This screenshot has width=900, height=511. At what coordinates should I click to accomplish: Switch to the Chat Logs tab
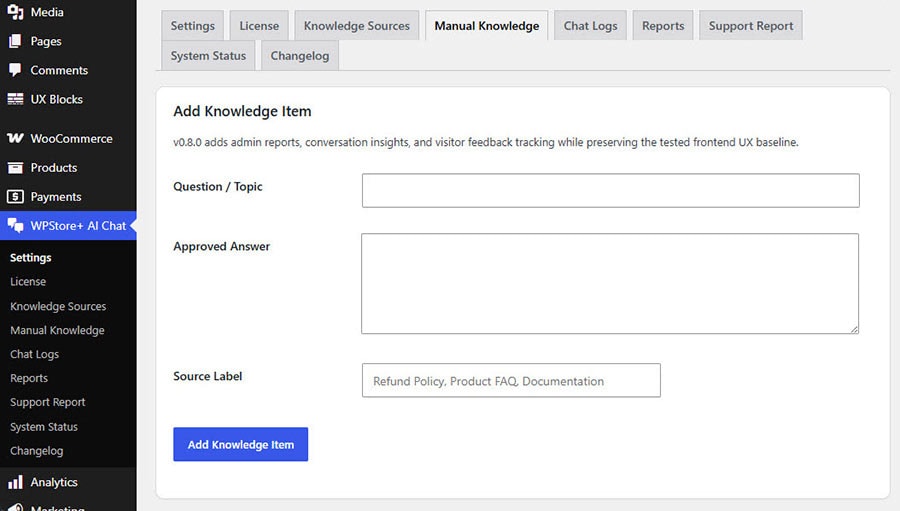pyautogui.click(x=591, y=25)
